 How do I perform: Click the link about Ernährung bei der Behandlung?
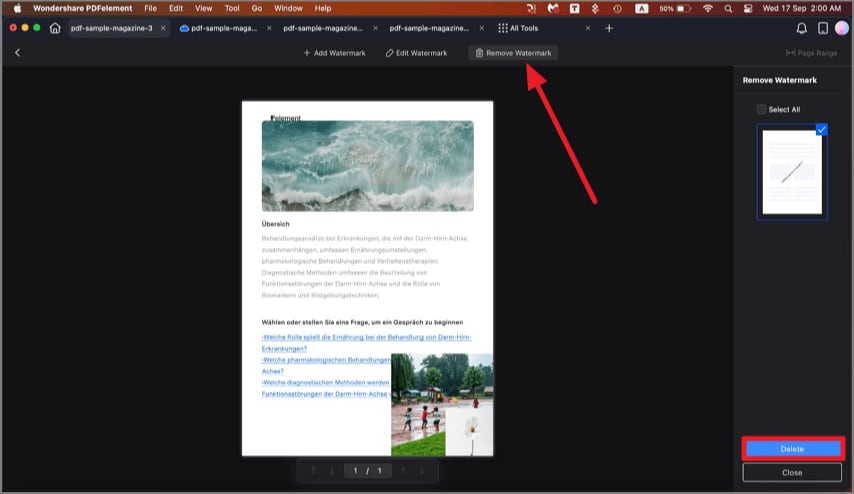pyautogui.click(x=366, y=343)
